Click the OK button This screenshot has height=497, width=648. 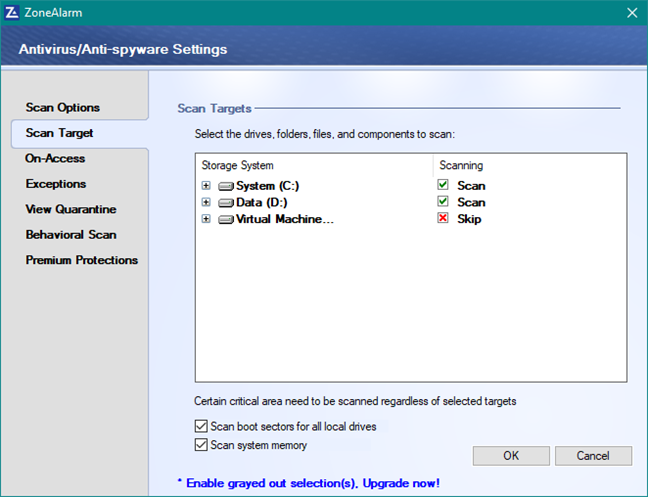point(511,456)
